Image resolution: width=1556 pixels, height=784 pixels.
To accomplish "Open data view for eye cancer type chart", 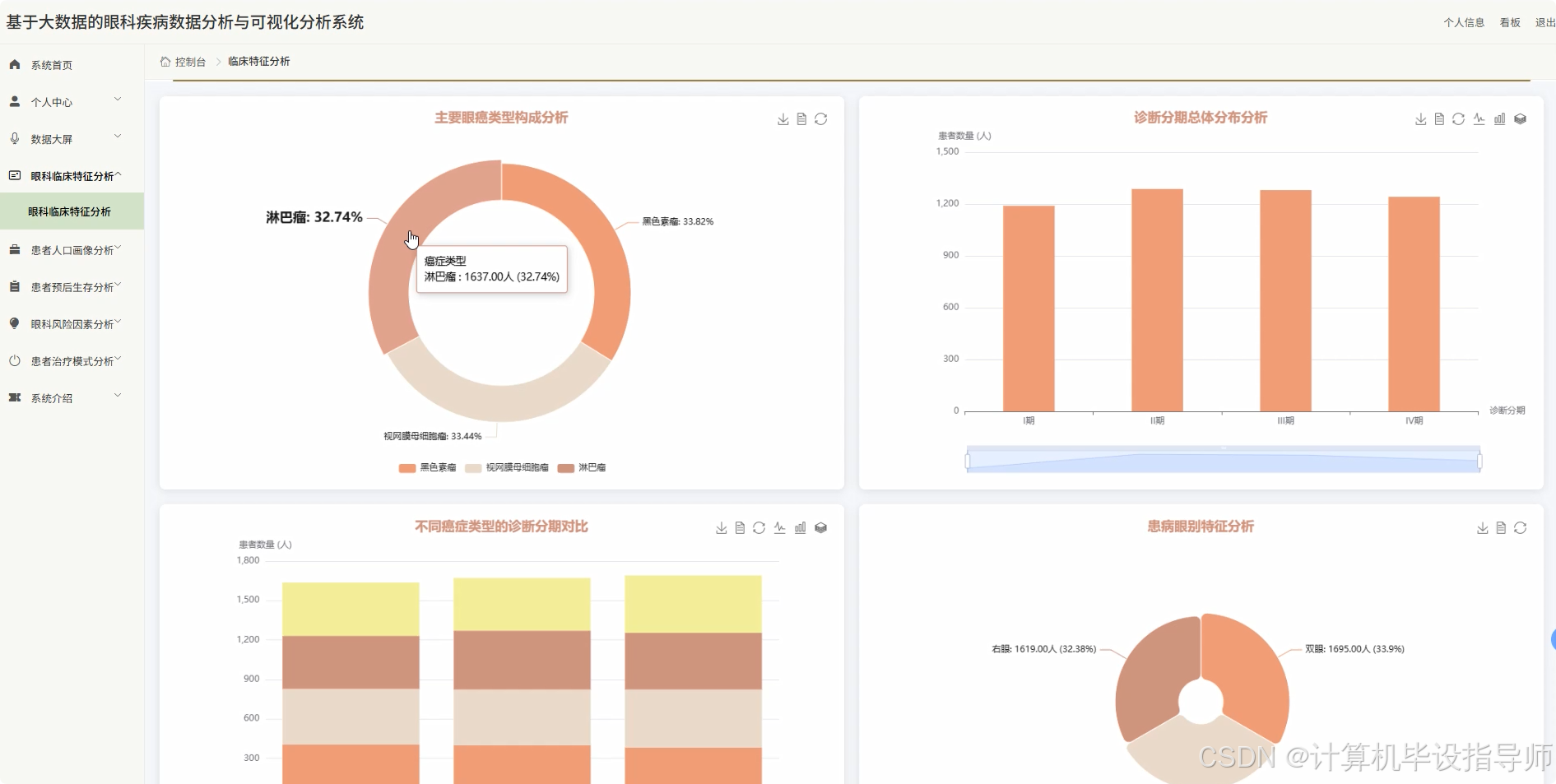I will tap(801, 119).
